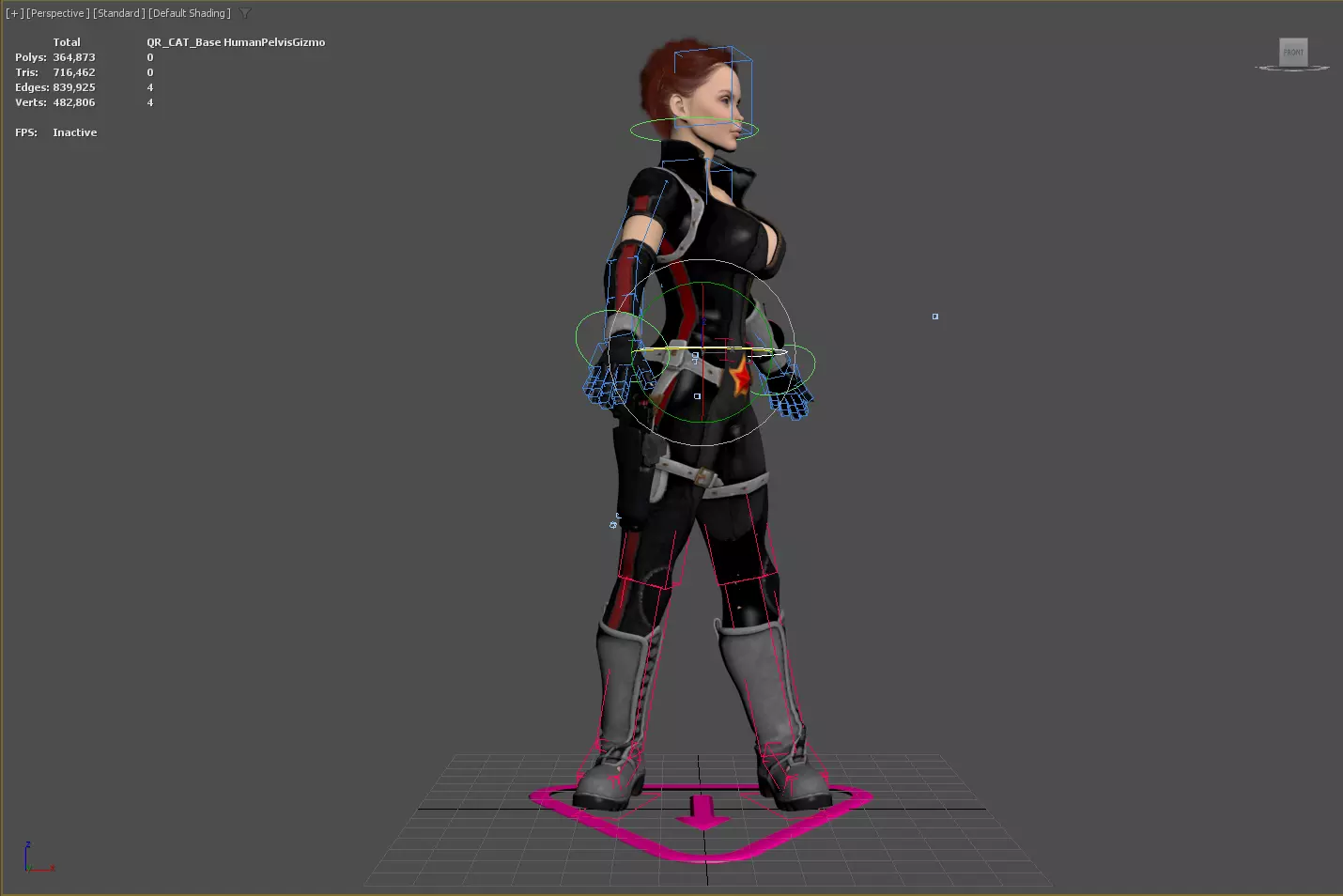Open the [Default Shading] per-view menu
Screen dimensions: 1343x896
pyautogui.click(x=190, y=13)
